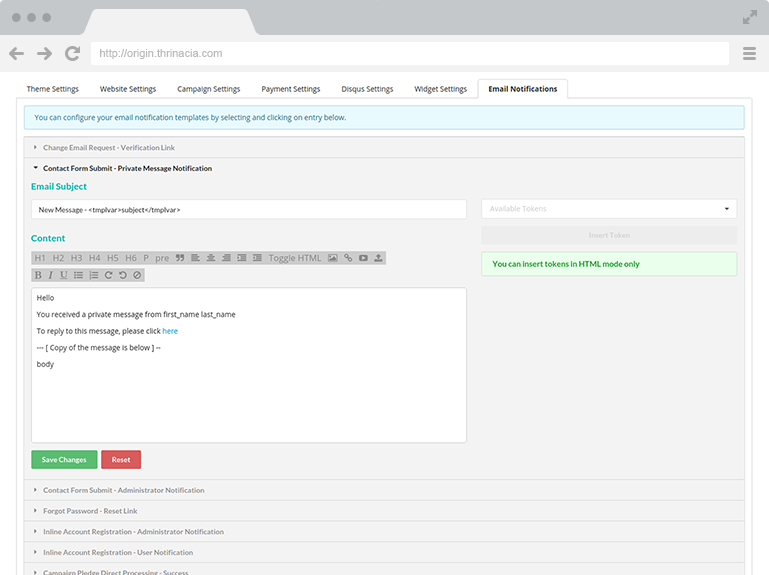Image resolution: width=769 pixels, height=575 pixels.
Task: Focus the browser address bar
Action: coord(410,53)
